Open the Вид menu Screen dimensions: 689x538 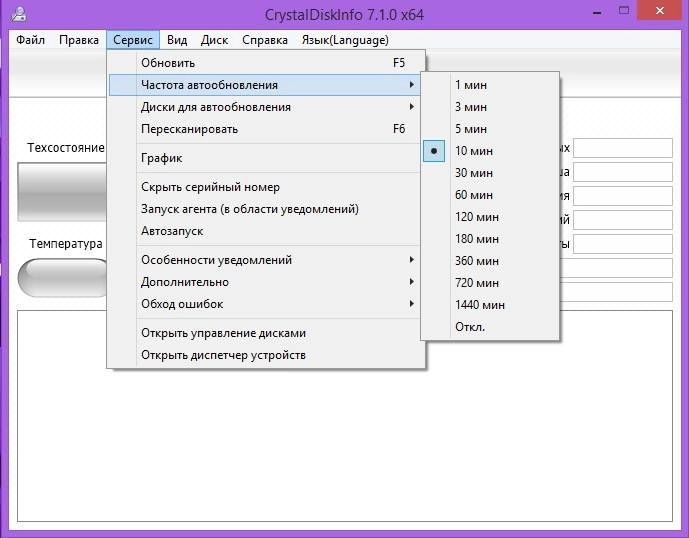click(177, 40)
